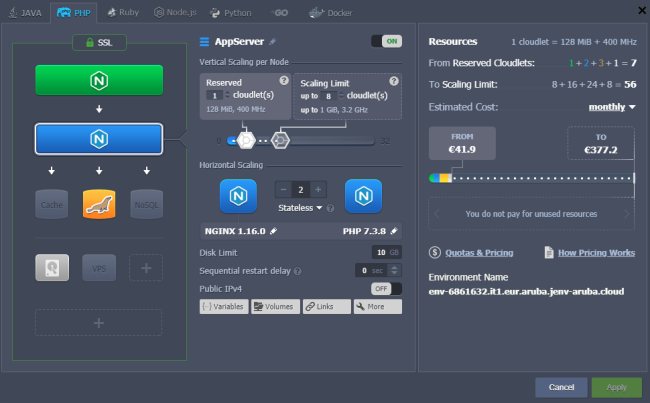Viewport: 650px width, 403px height.
Task: Click the Scaling Limit cloudlets number field
Action: click(328, 96)
